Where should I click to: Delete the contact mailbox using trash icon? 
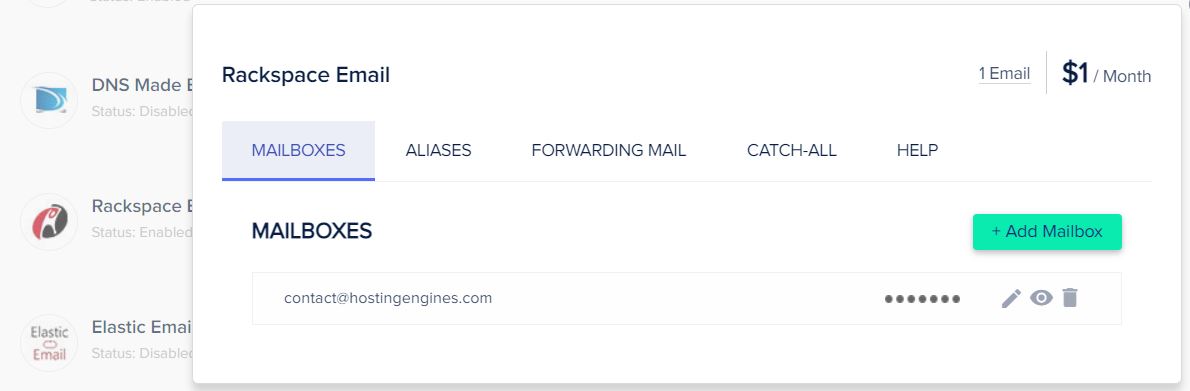coord(1070,298)
